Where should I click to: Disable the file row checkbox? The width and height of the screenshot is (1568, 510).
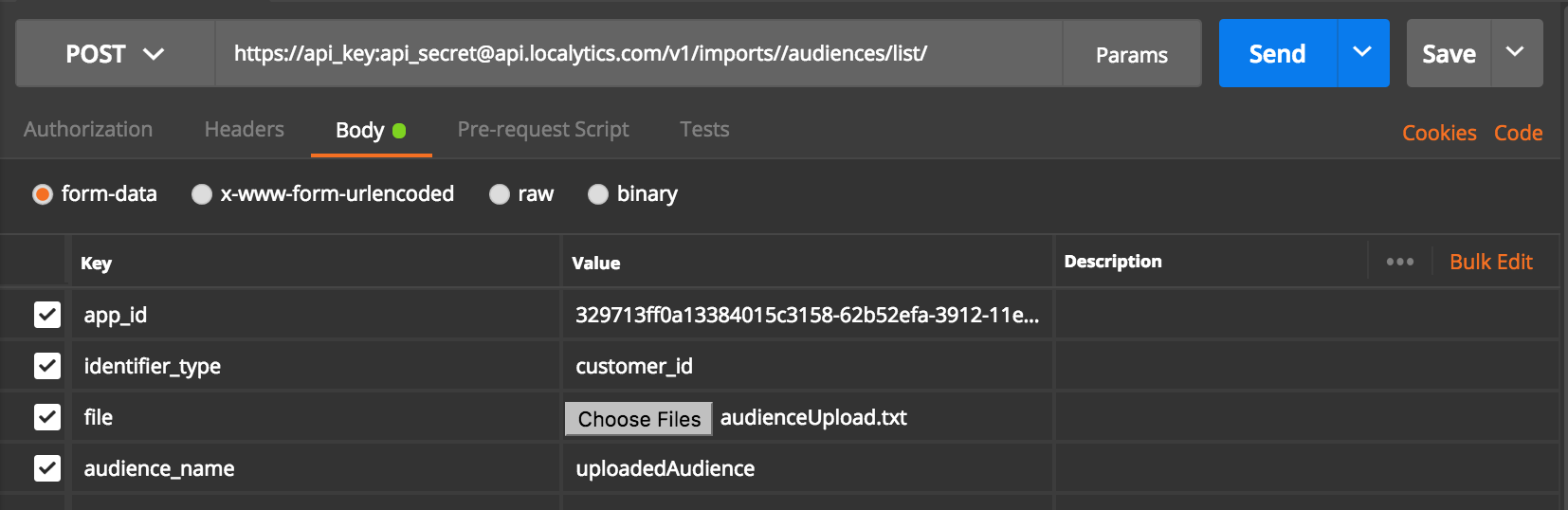pos(47,417)
